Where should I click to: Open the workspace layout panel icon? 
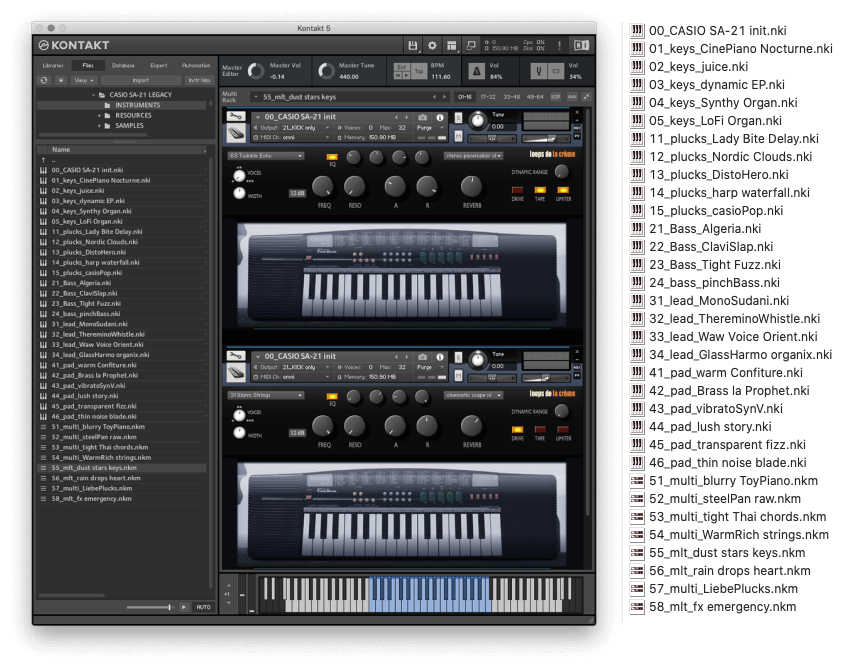451,46
